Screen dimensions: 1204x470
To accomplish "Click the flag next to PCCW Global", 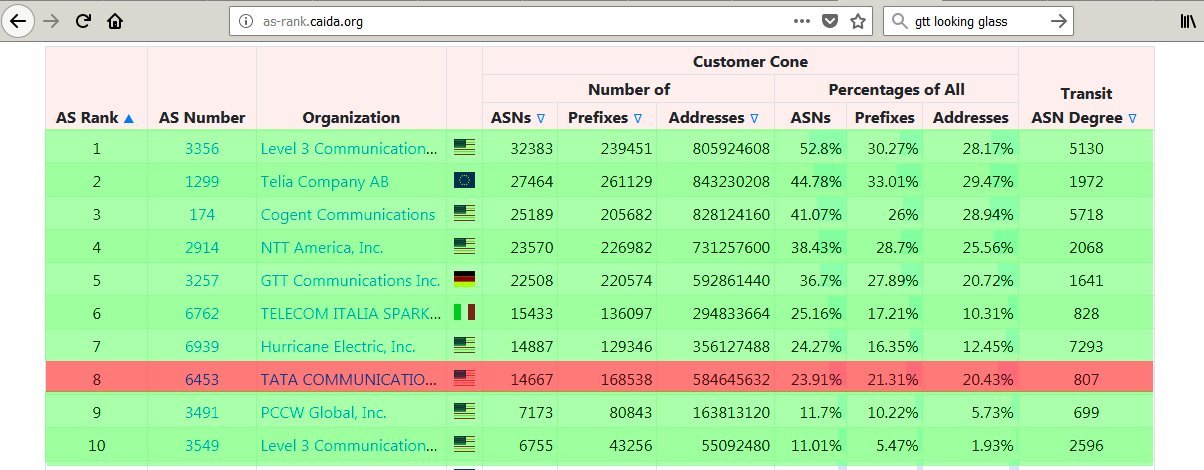I will (464, 412).
